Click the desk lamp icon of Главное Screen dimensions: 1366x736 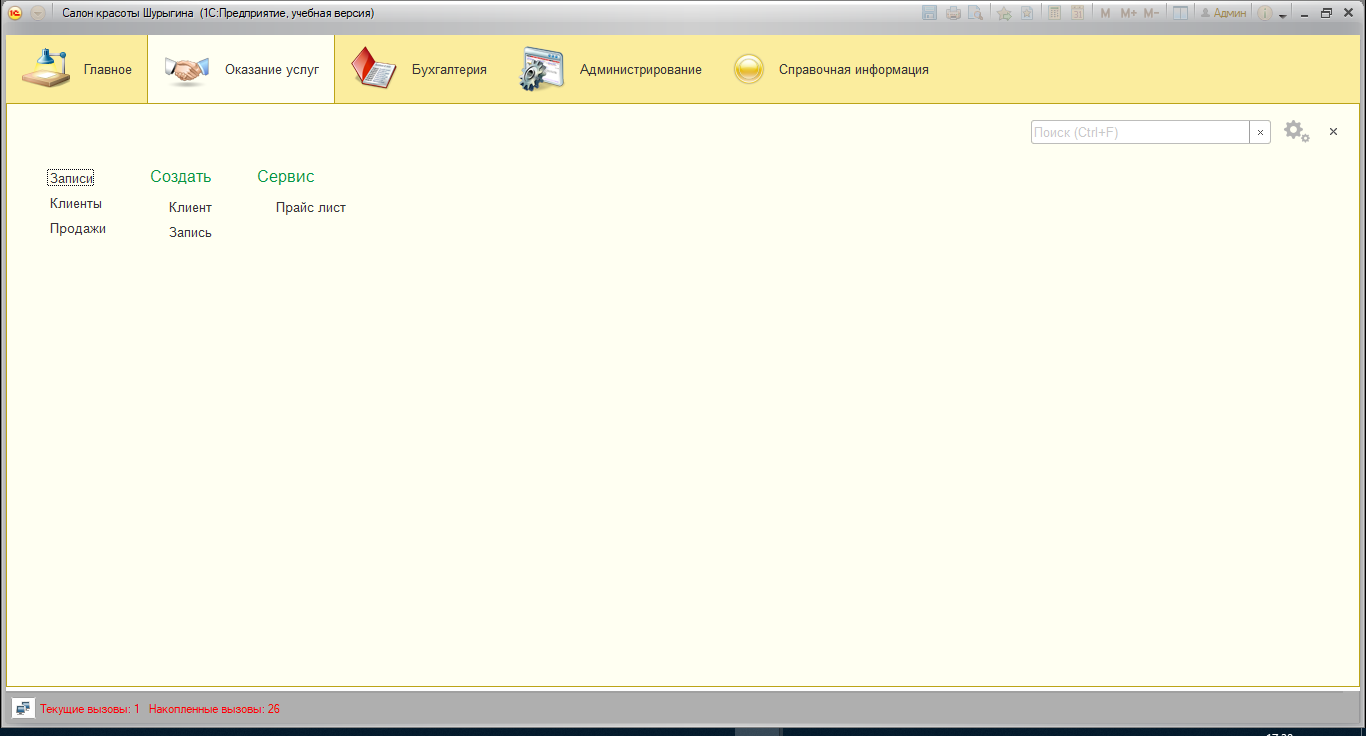46,68
